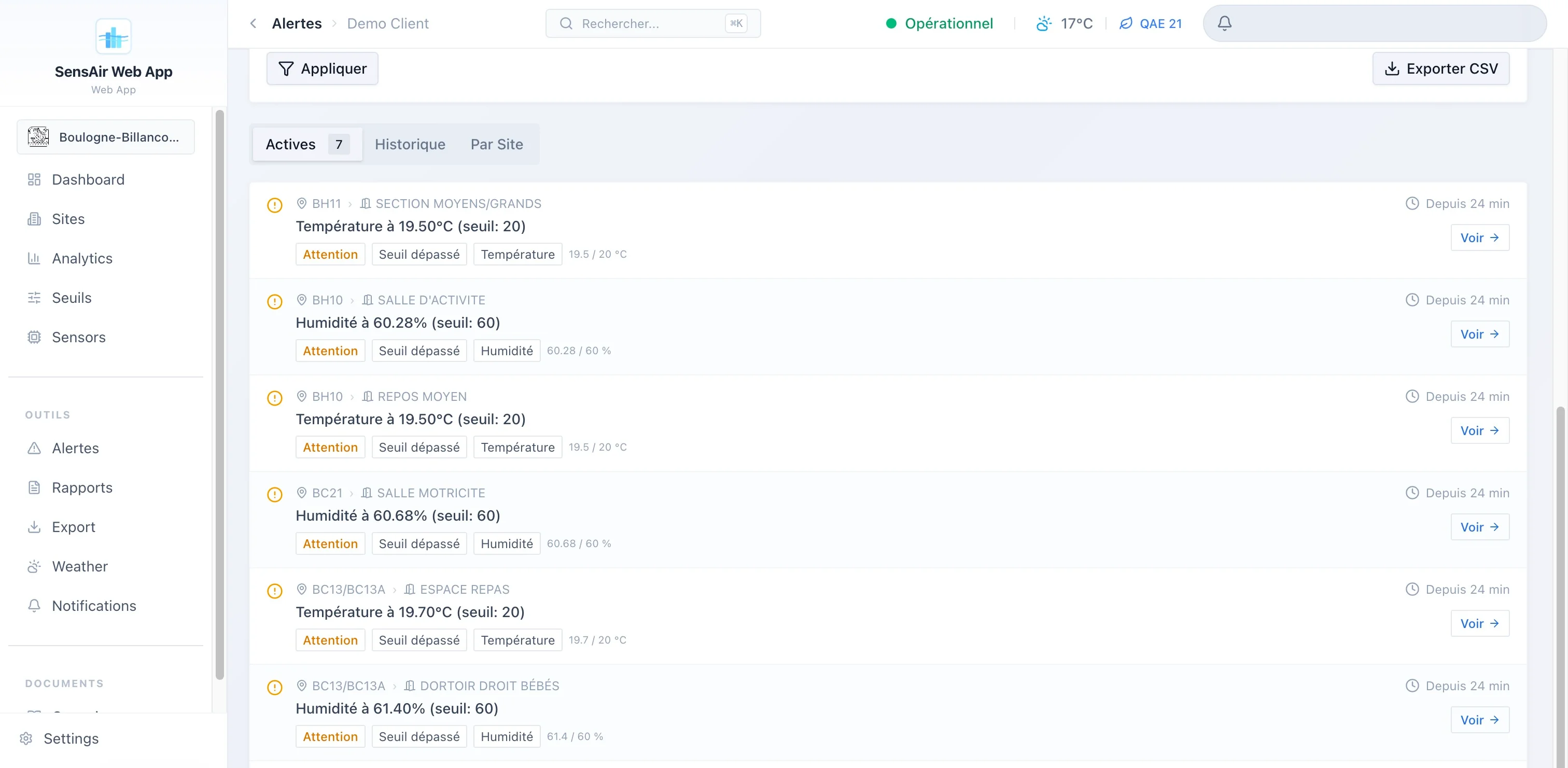Click Voir on REPOS MOYEN alert

click(x=1480, y=431)
